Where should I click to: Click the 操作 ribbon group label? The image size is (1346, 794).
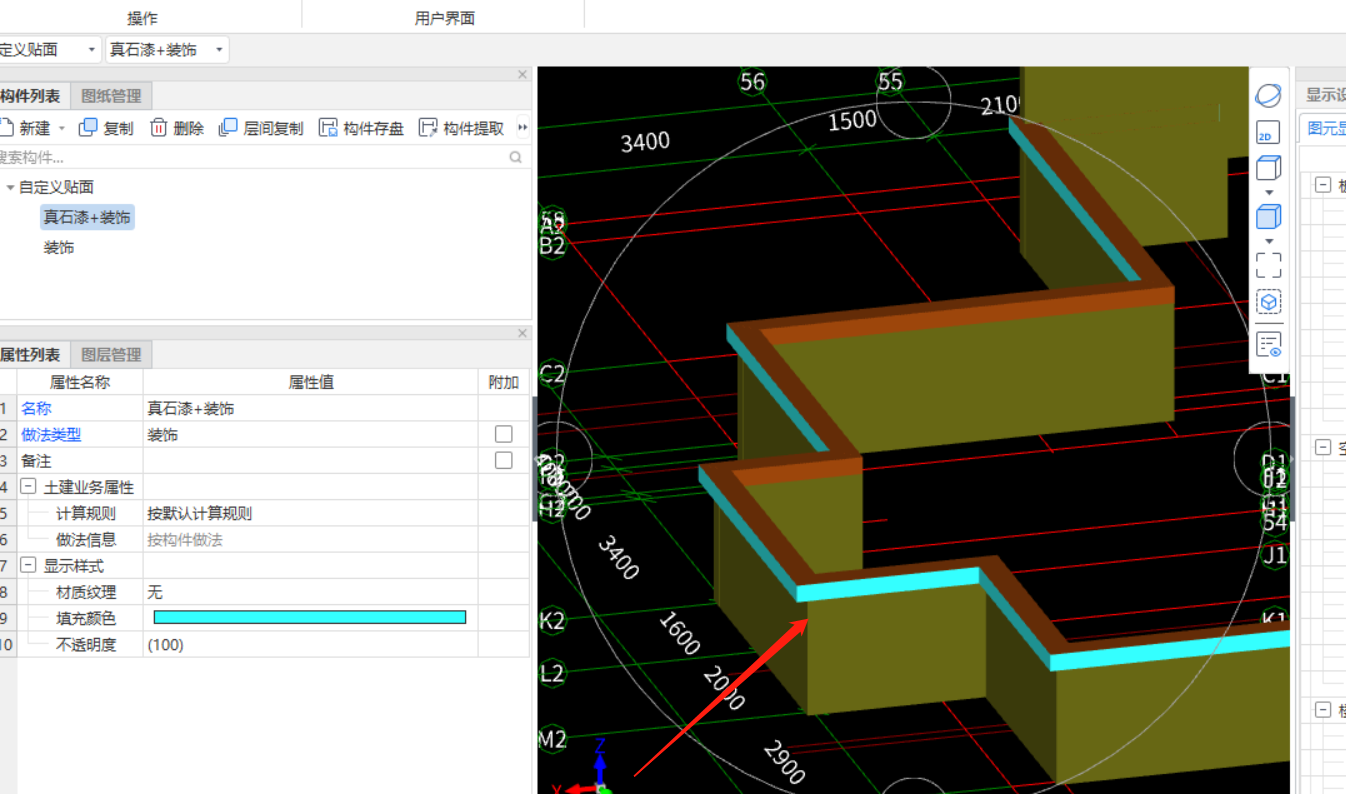(x=142, y=18)
